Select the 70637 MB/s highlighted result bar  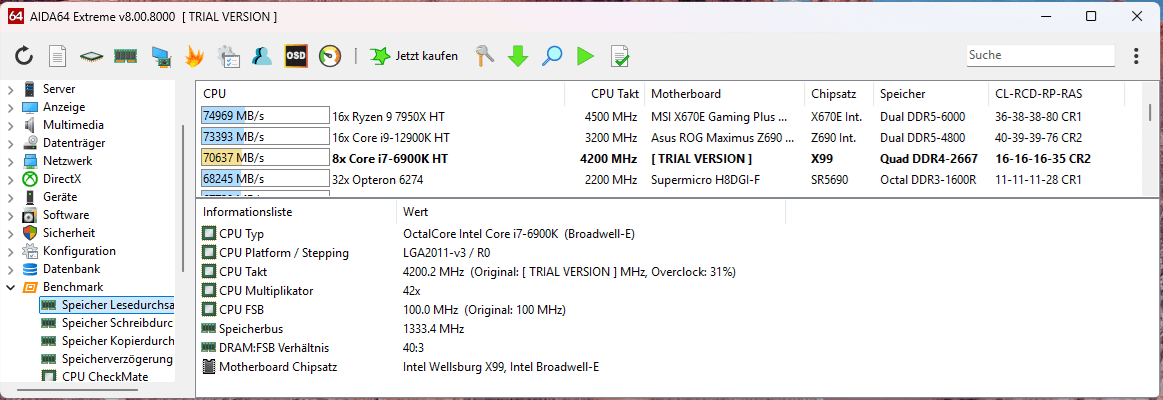point(265,158)
